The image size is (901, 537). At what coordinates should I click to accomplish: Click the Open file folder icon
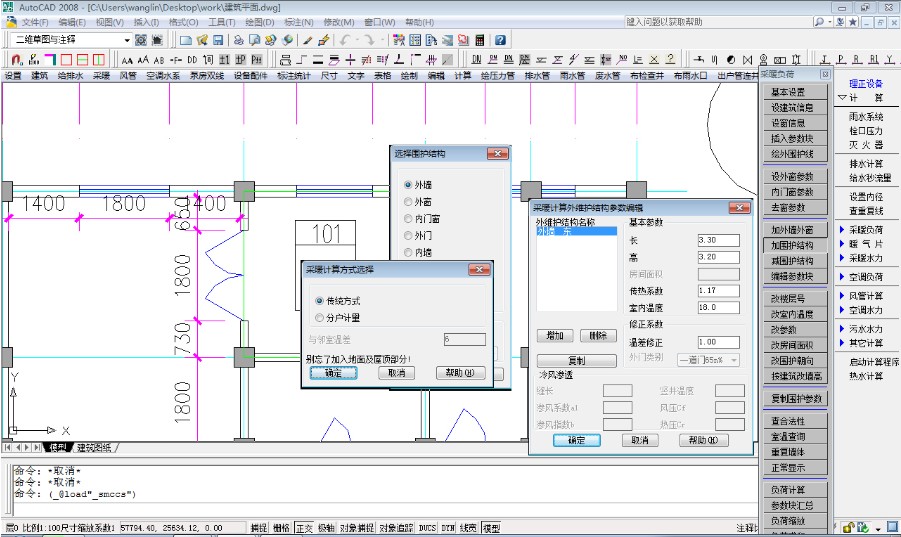(x=201, y=40)
